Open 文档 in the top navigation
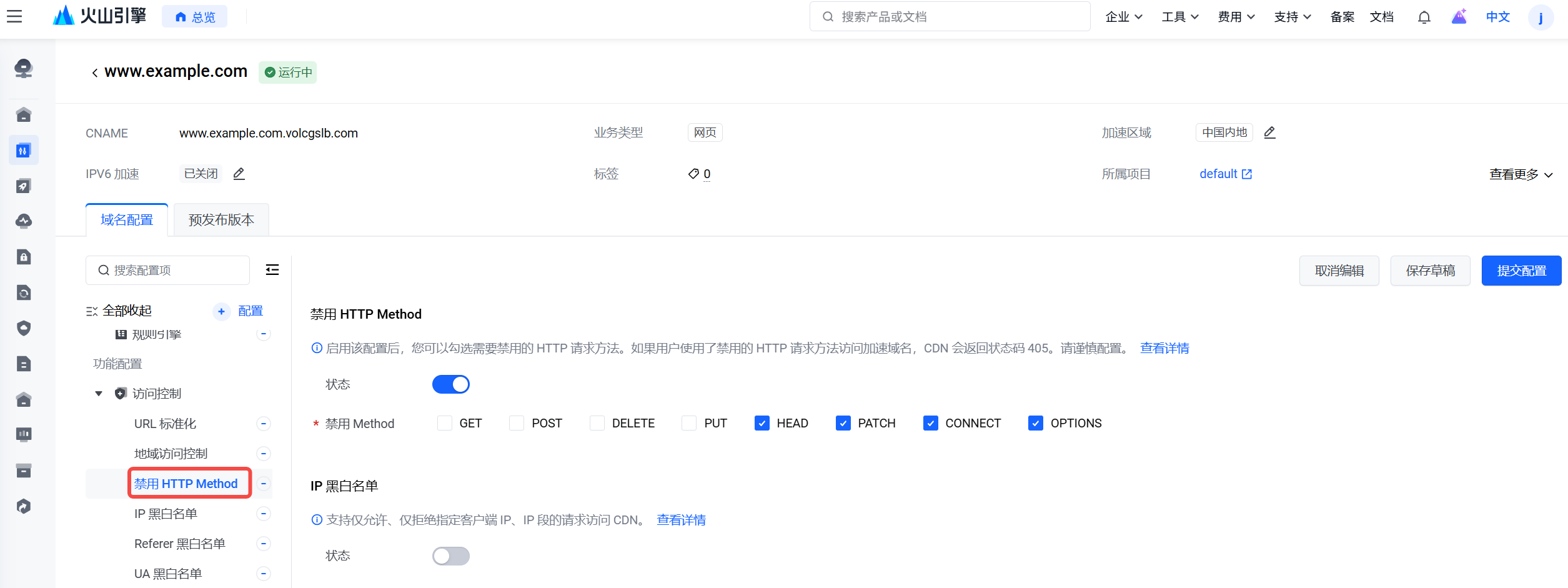 1382,17
